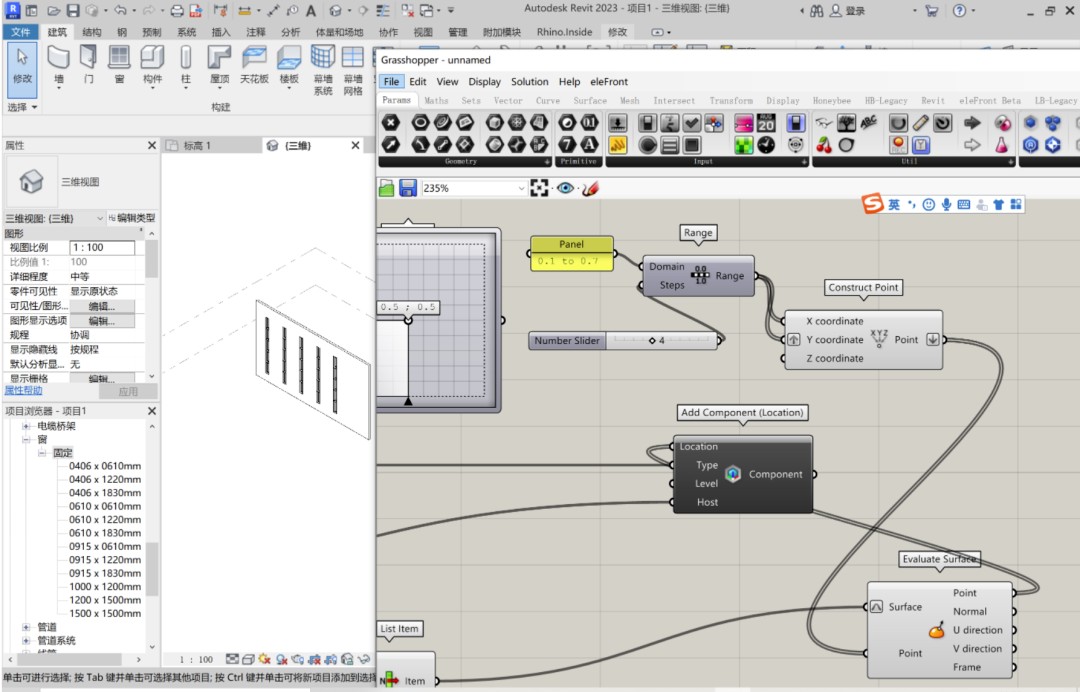Expand Grasshopper Input panel dropdown
This screenshot has height=692, width=1080.
pyautogui.click(x=804, y=162)
